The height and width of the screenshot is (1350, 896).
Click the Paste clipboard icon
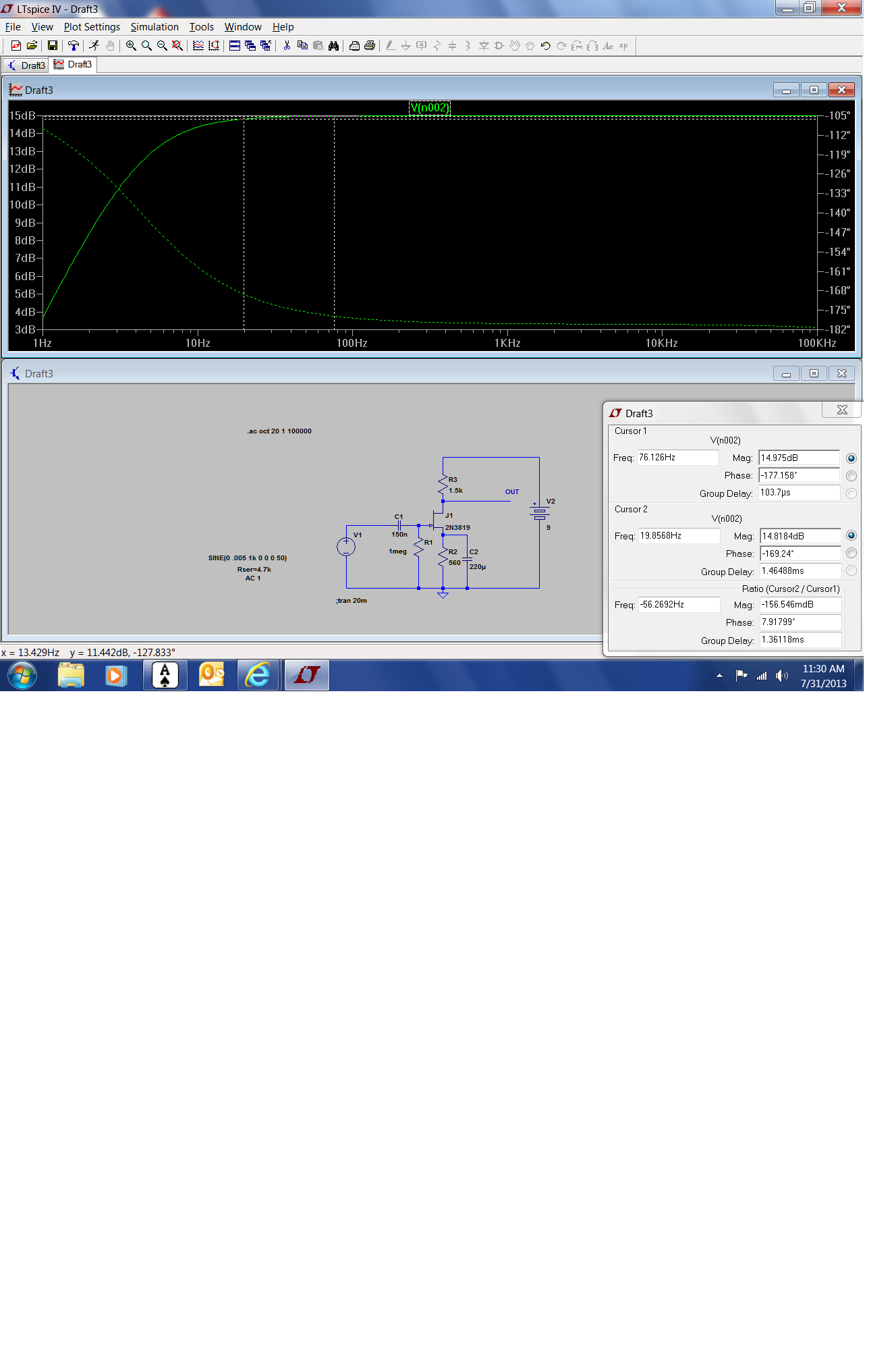pos(318,46)
